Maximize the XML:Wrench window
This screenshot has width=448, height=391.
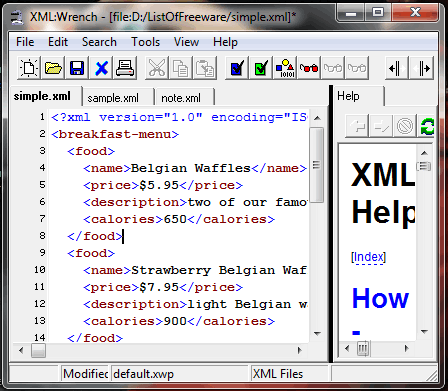pyautogui.click(x=377, y=13)
